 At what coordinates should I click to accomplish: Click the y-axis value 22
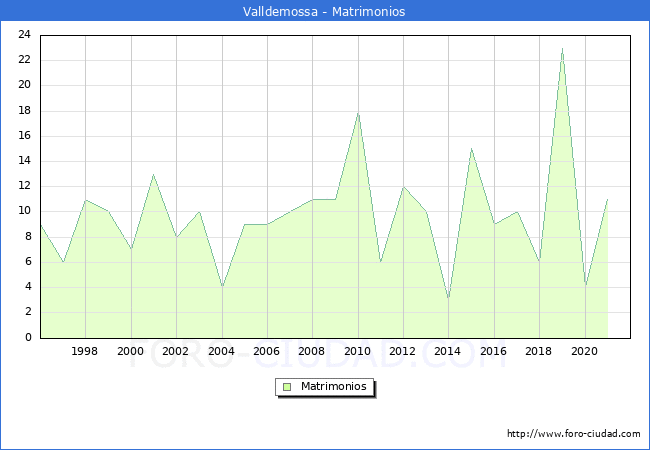[x=24, y=60]
